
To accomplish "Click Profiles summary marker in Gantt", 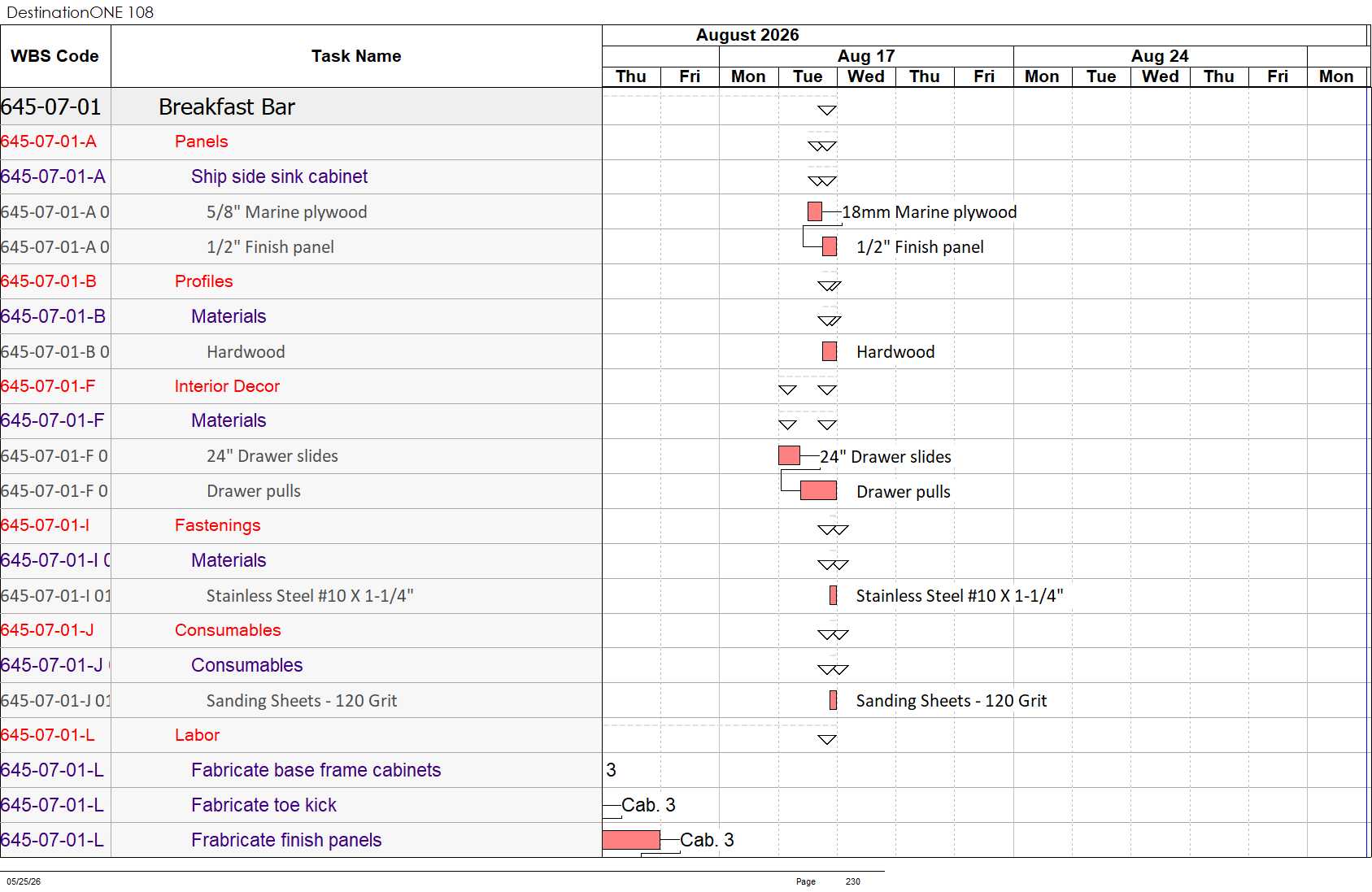I will coord(830,286).
